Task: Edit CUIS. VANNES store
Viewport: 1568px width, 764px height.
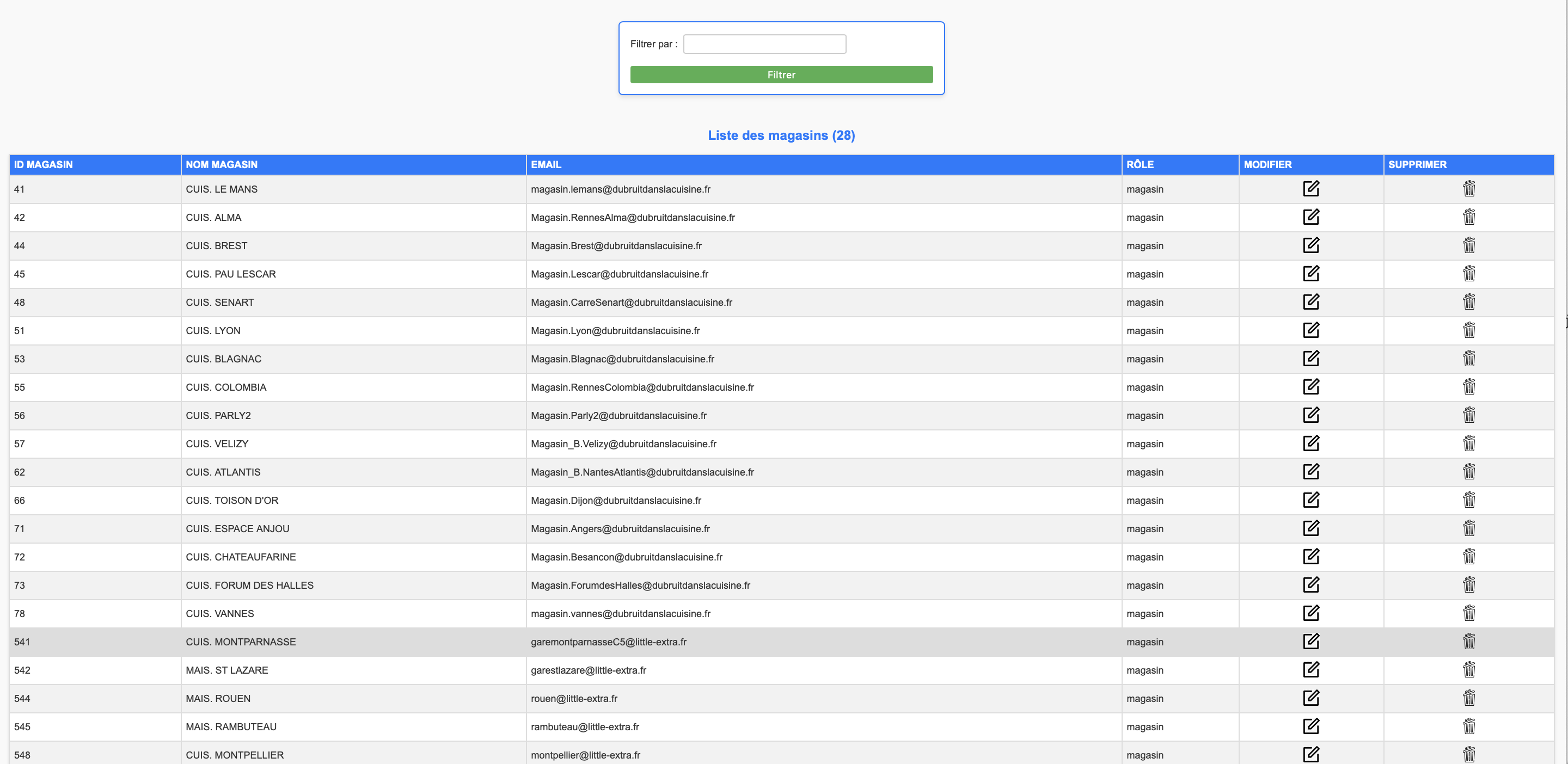Action: click(1311, 613)
